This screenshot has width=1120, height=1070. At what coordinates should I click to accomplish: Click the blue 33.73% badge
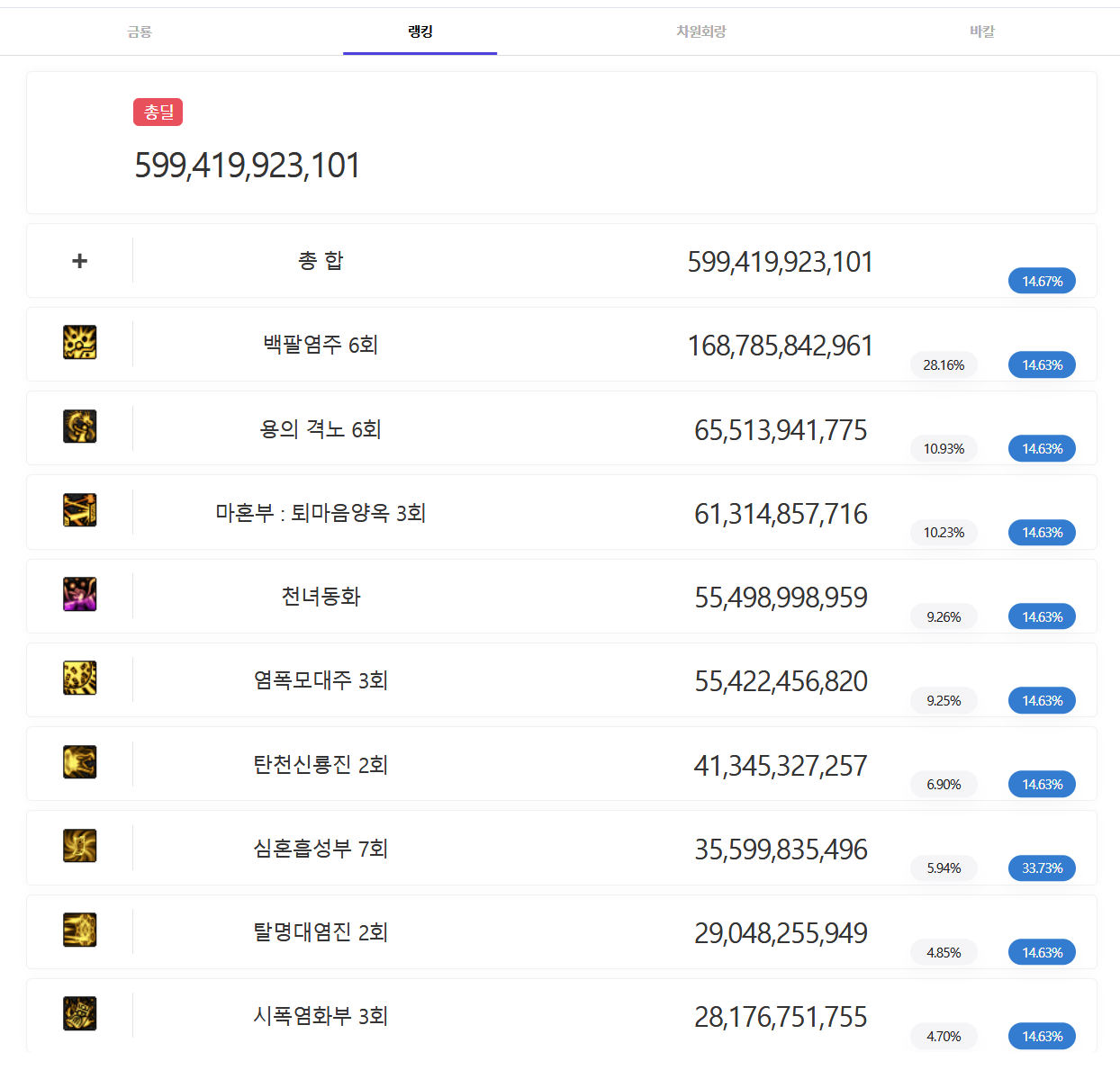click(1042, 868)
